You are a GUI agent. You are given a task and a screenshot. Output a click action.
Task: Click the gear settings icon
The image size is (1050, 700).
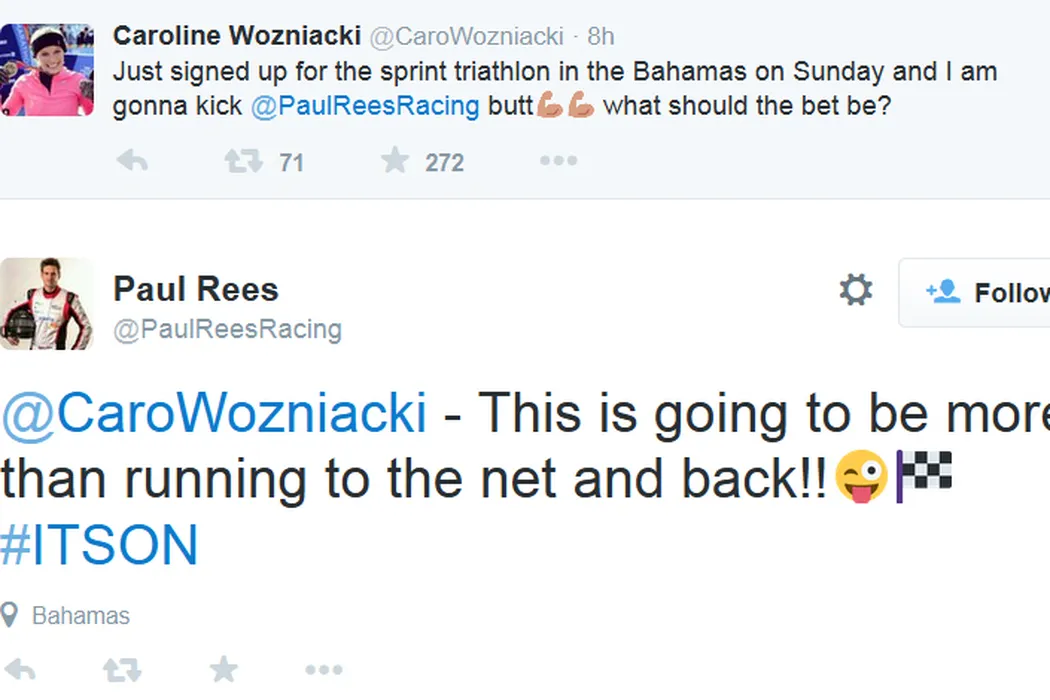click(x=855, y=291)
